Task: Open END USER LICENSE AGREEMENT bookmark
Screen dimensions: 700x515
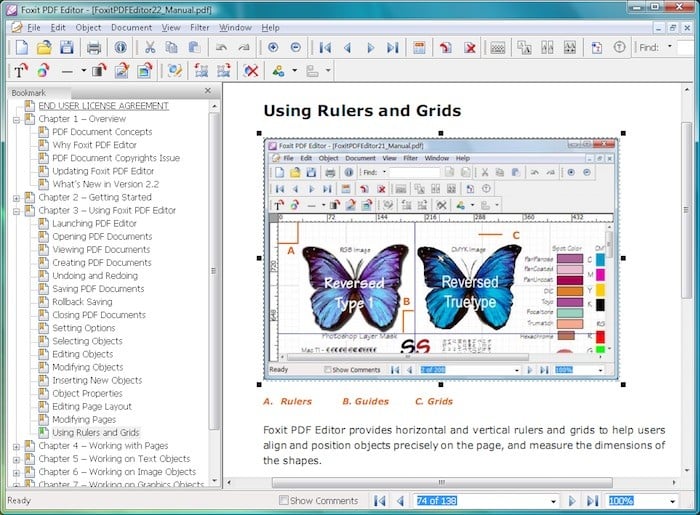Action: coord(103,106)
